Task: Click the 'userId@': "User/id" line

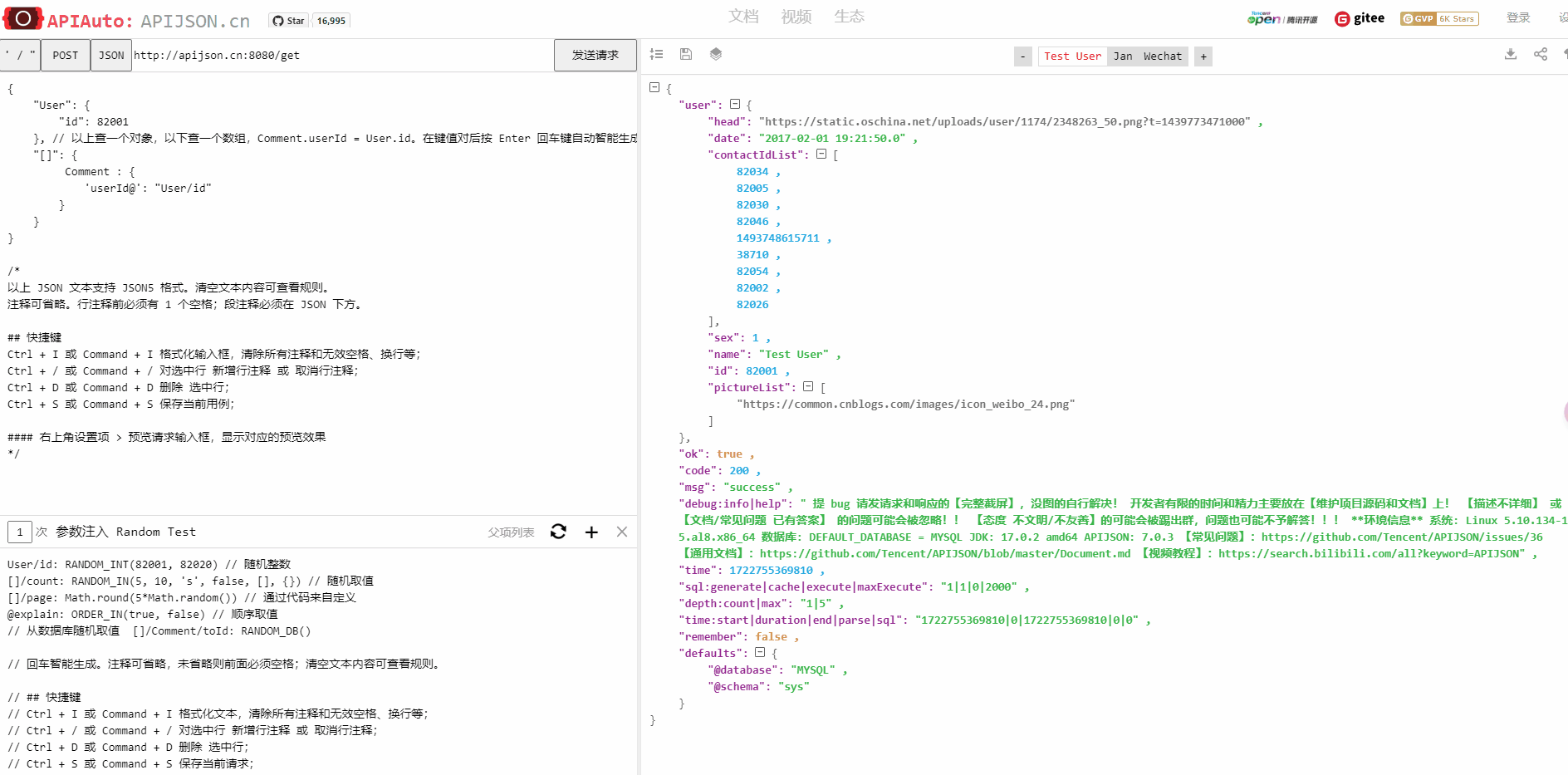Action: (148, 189)
